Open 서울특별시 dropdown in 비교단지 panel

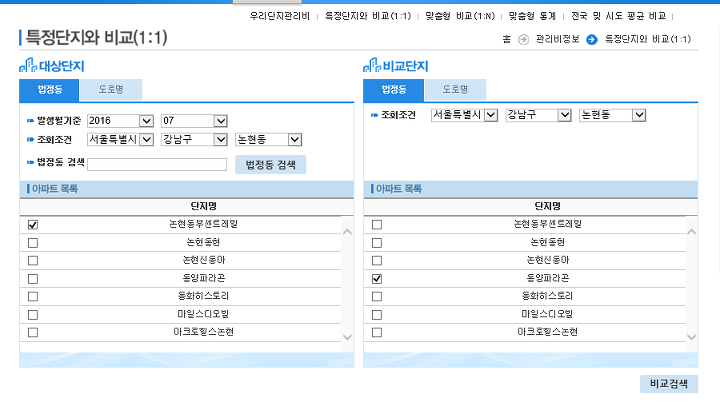coord(464,115)
